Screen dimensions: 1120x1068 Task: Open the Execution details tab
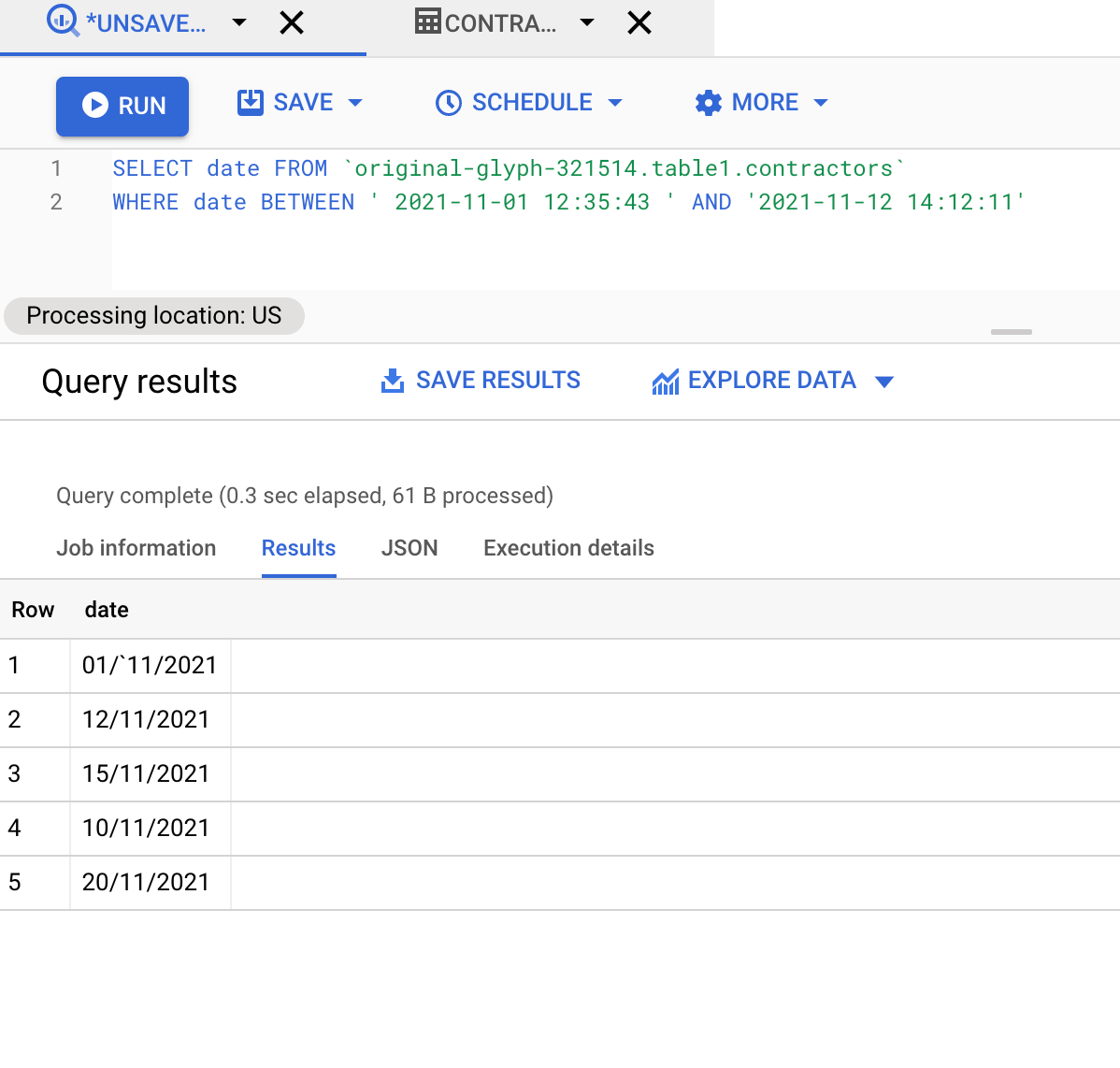coord(568,548)
